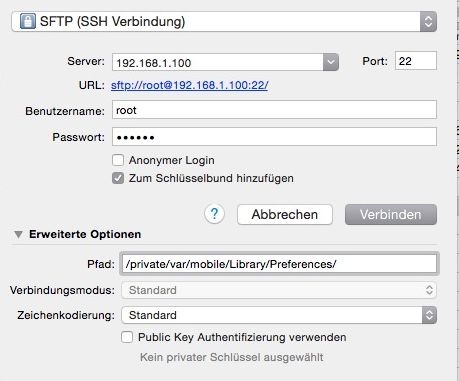Image resolution: width=459 pixels, height=381 pixels.
Task: Focus the Passwort field
Action: (274, 137)
